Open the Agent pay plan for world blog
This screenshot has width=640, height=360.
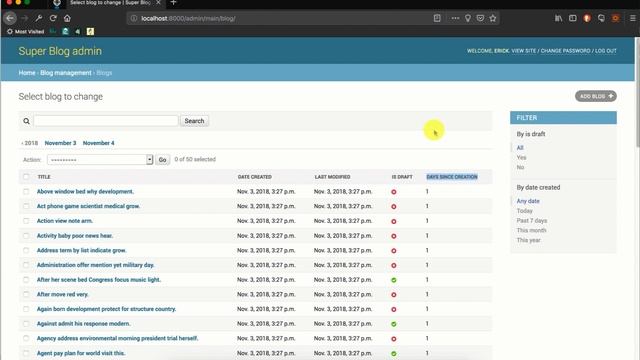coord(81,353)
